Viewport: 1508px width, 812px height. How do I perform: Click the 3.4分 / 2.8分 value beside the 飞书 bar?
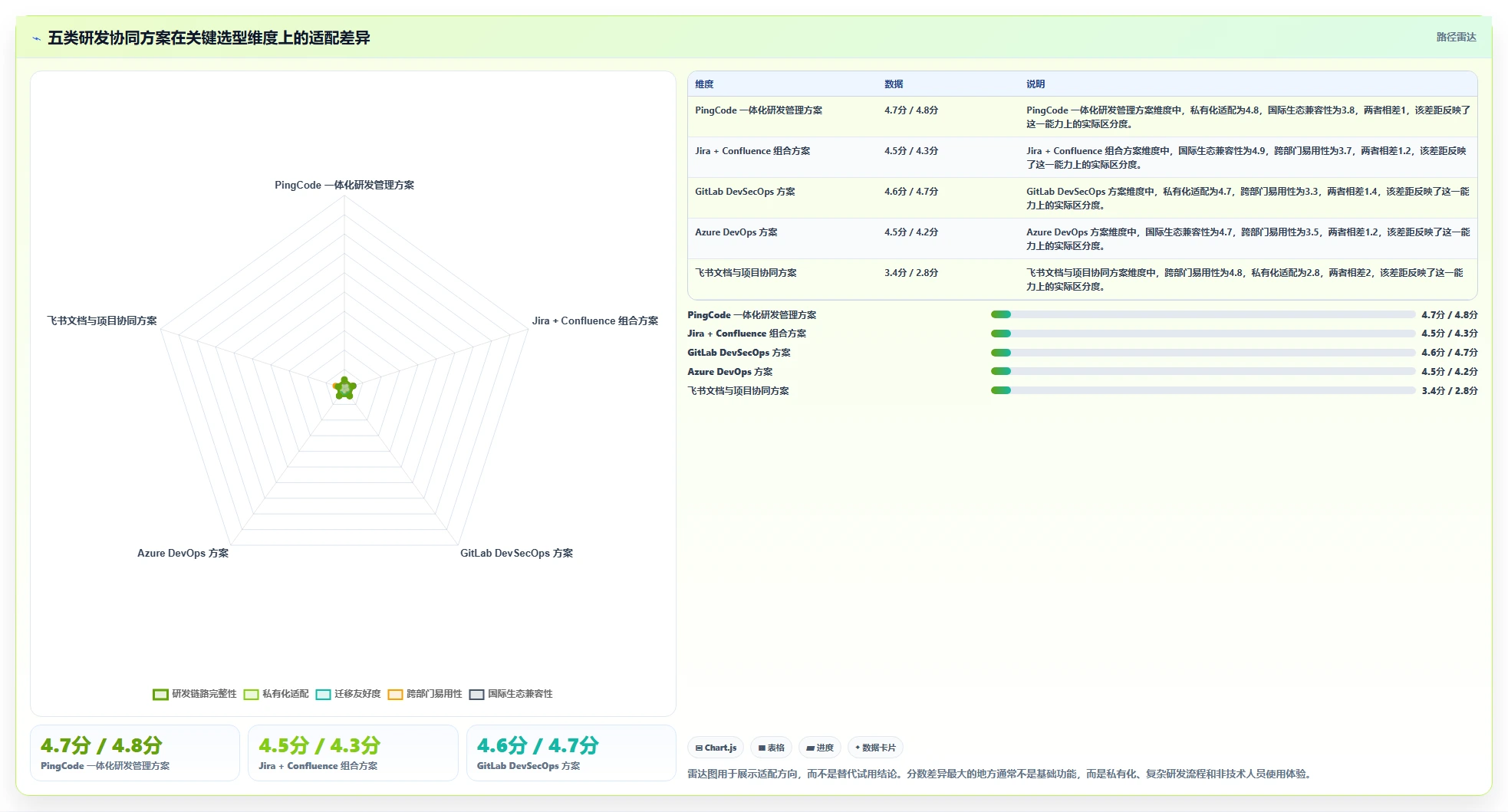[x=1450, y=391]
